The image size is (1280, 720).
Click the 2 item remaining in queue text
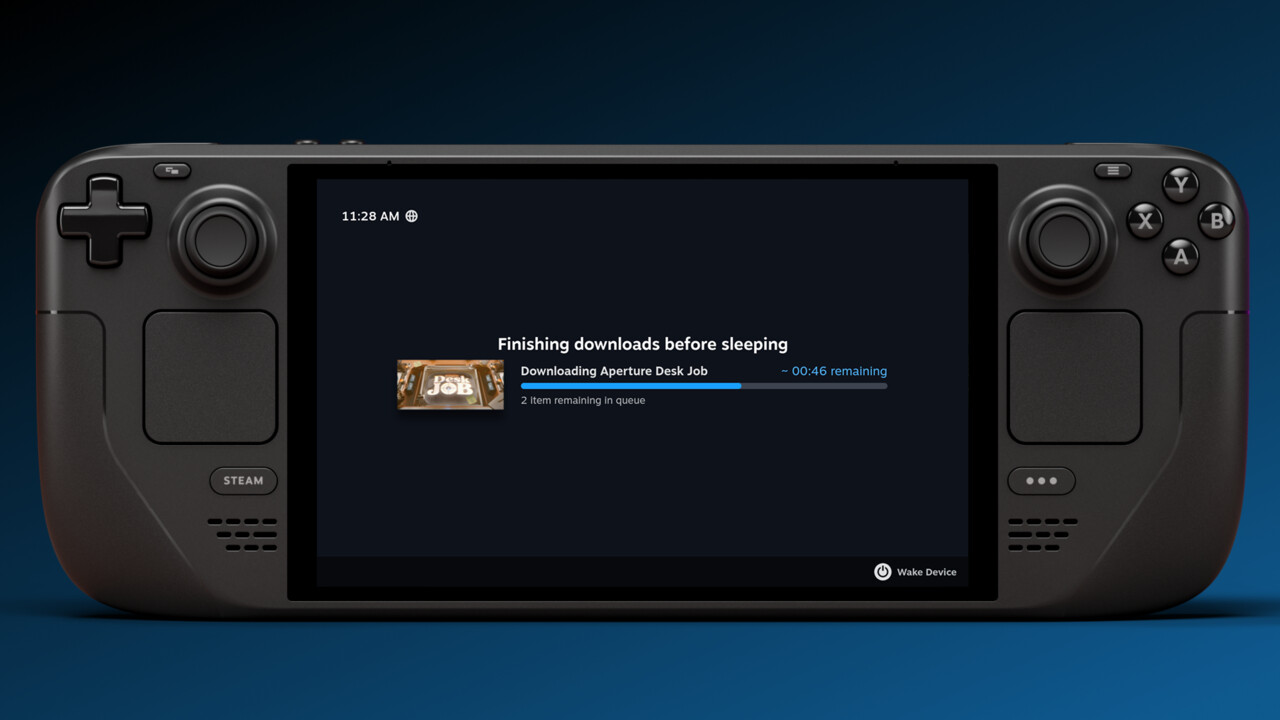[x=583, y=400]
